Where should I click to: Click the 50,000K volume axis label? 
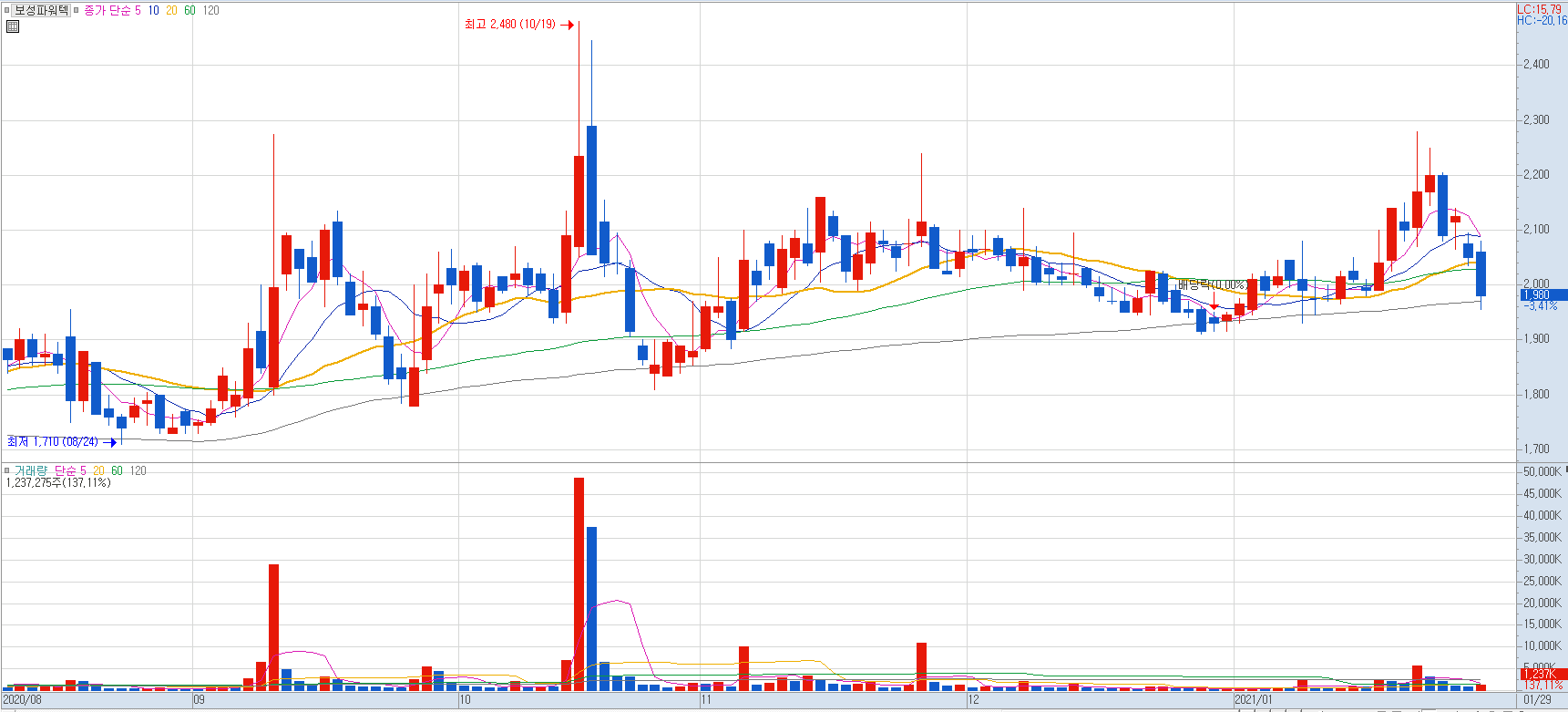[1542, 472]
